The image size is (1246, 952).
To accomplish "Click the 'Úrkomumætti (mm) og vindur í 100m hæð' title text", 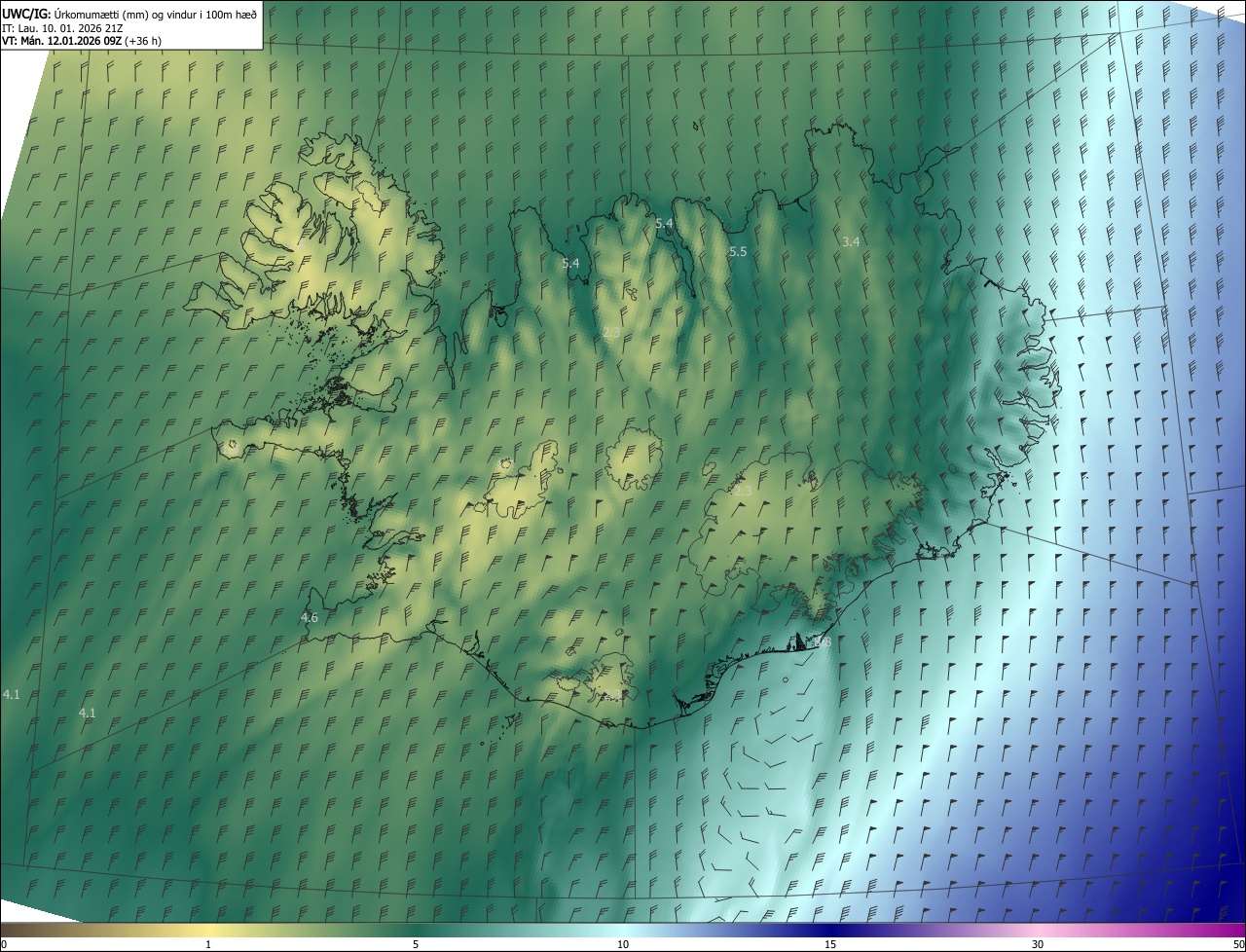I will 156,13.
